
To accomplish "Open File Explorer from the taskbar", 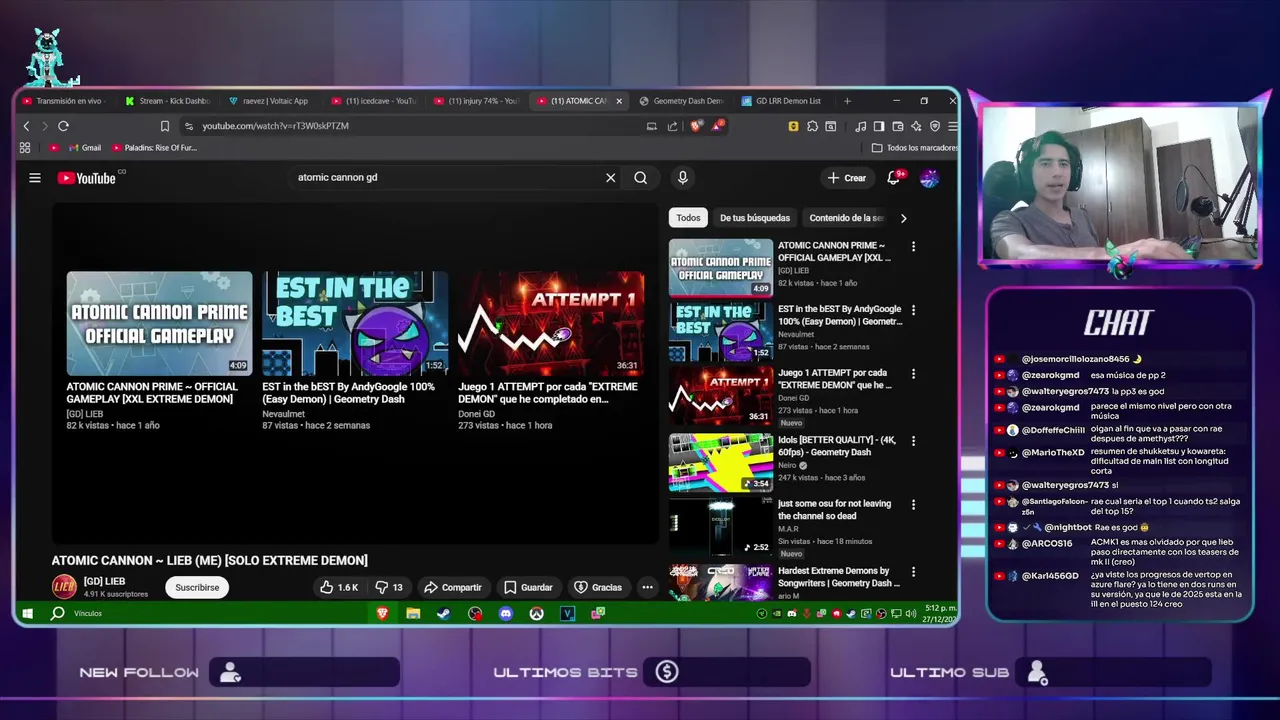I will click(413, 613).
